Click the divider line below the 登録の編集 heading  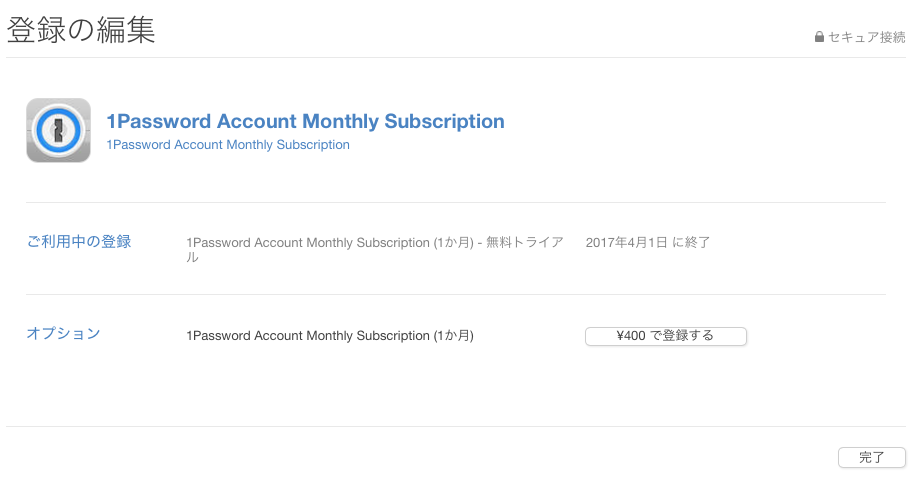click(x=456, y=57)
